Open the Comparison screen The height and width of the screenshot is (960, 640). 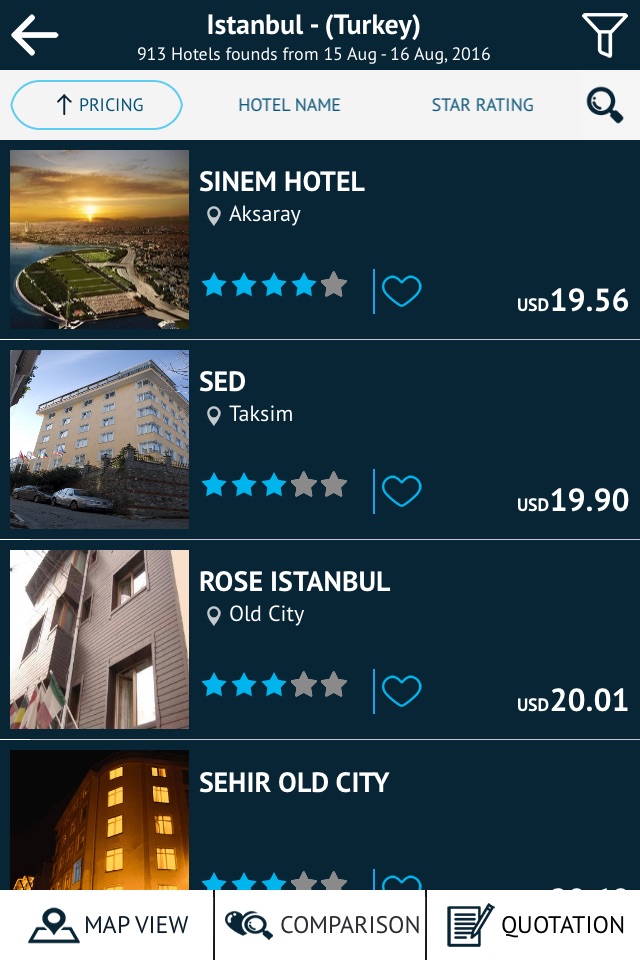(320, 925)
